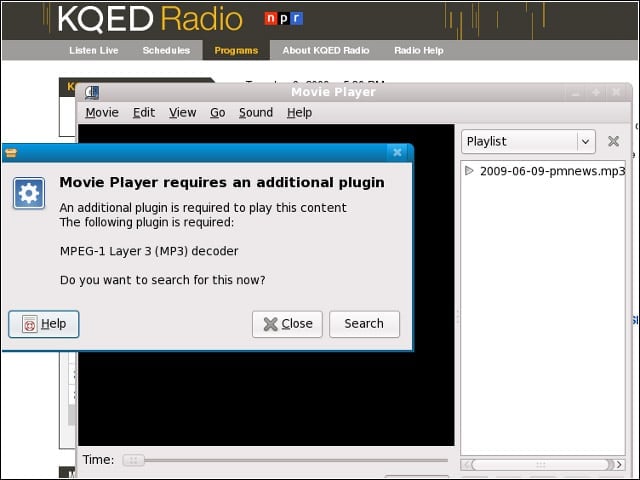Open About KQED Radio page
Screen dimensions: 640x480
(x=326, y=50)
